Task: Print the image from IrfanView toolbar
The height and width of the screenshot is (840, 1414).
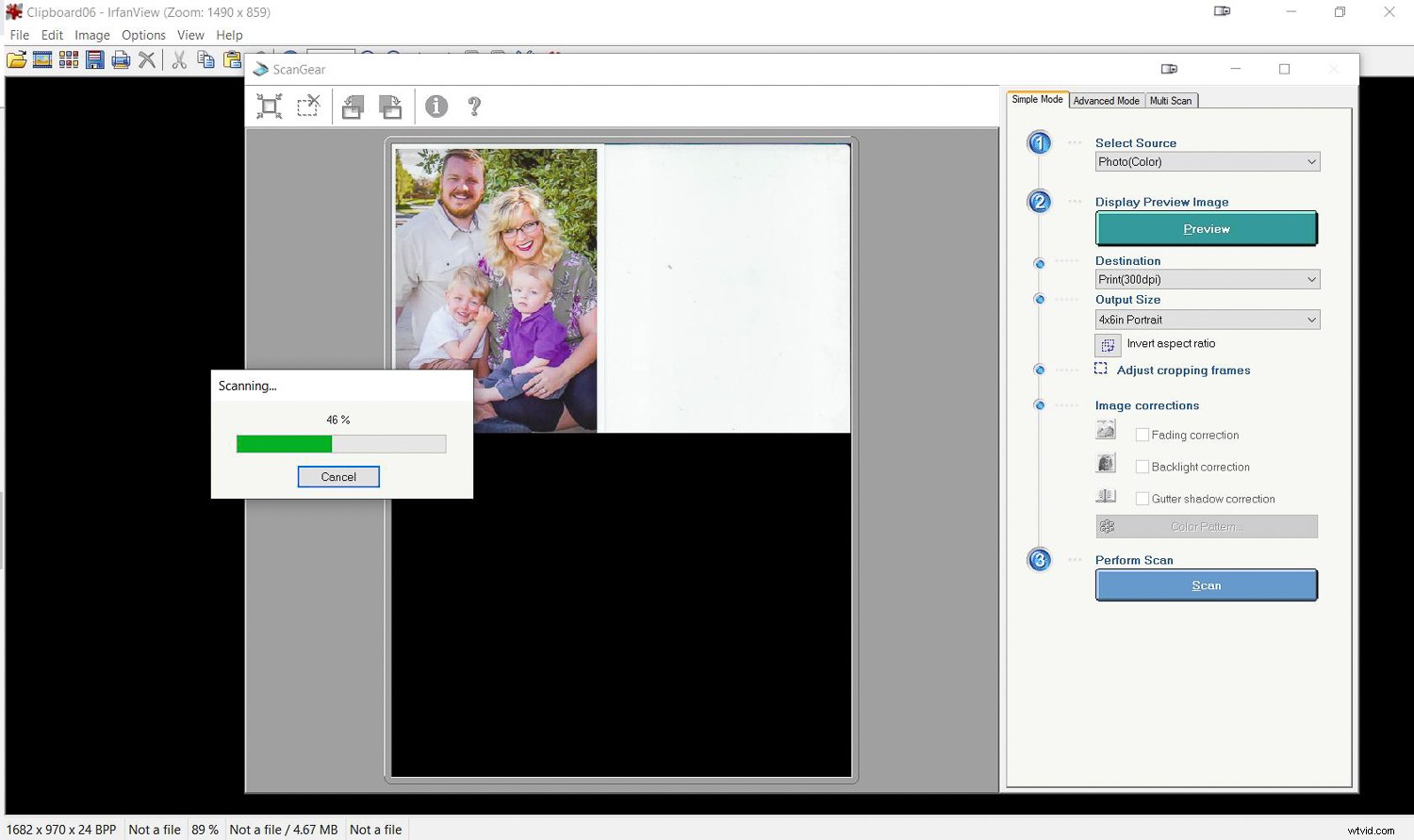Action: pos(122,59)
